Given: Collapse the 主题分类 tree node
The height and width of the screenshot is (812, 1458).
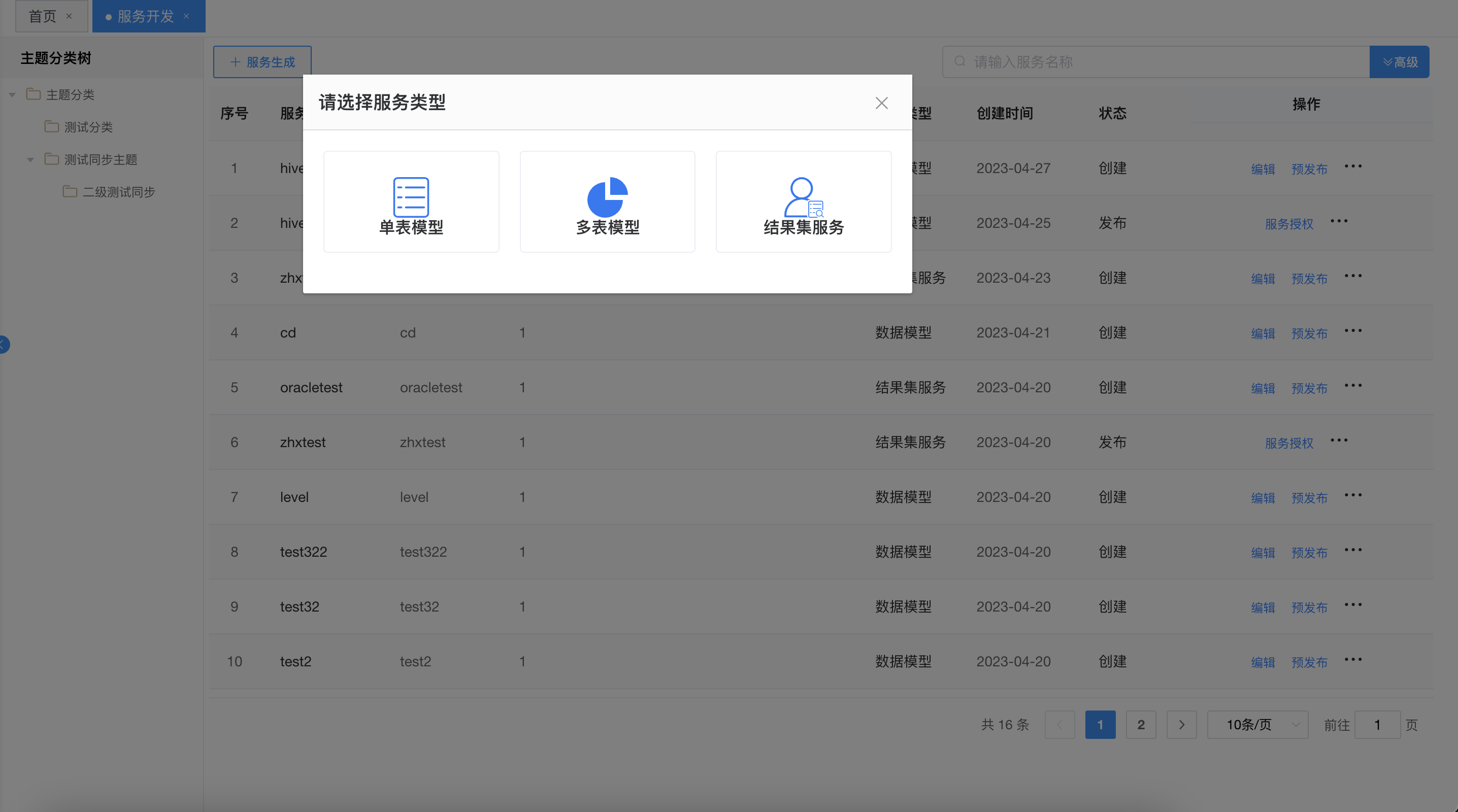Looking at the screenshot, I should tap(12, 94).
